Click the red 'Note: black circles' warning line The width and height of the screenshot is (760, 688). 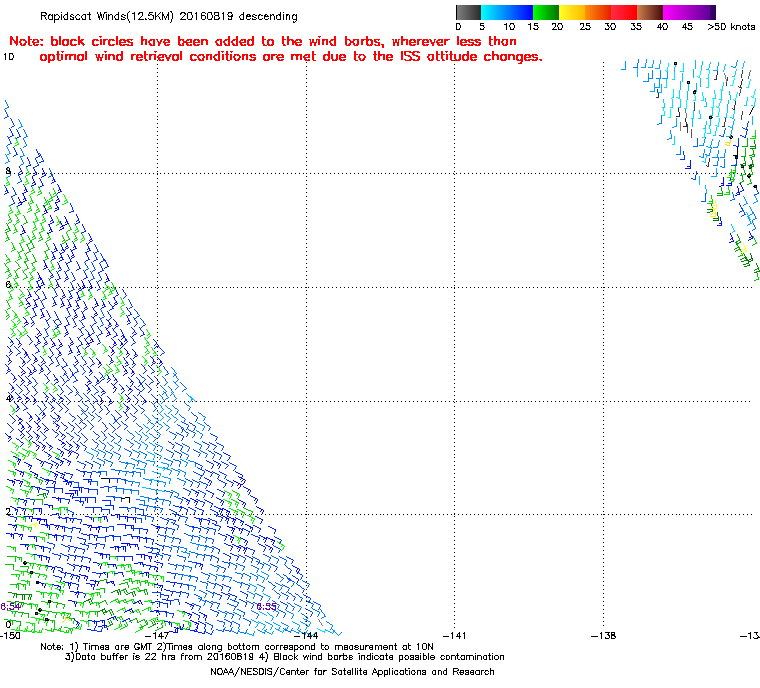[x=263, y=41]
